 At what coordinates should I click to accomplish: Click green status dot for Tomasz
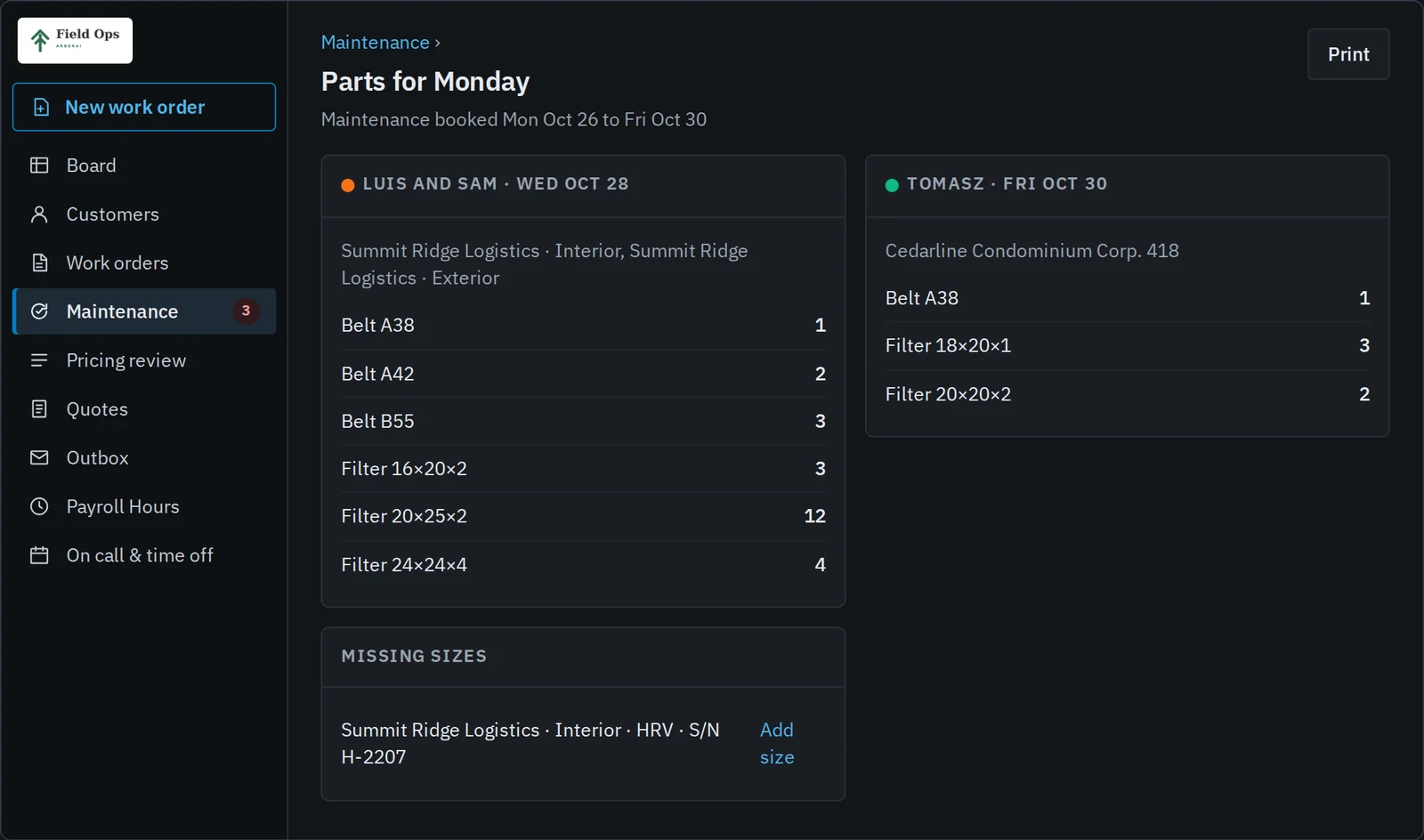click(892, 185)
